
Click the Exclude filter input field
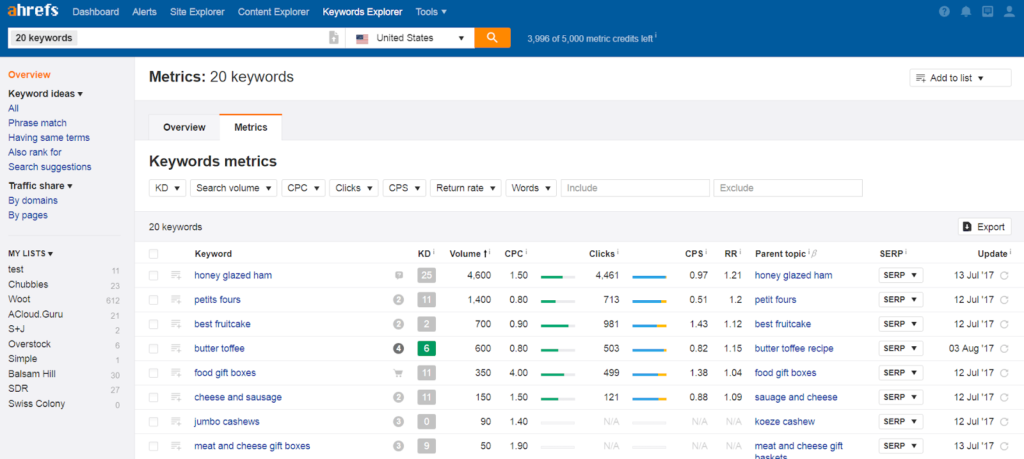(788, 188)
